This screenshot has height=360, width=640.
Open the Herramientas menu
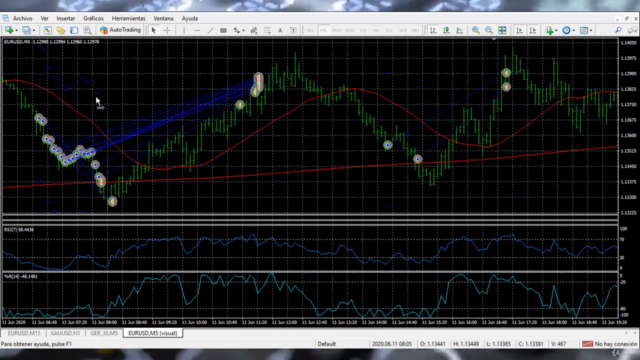129,18
